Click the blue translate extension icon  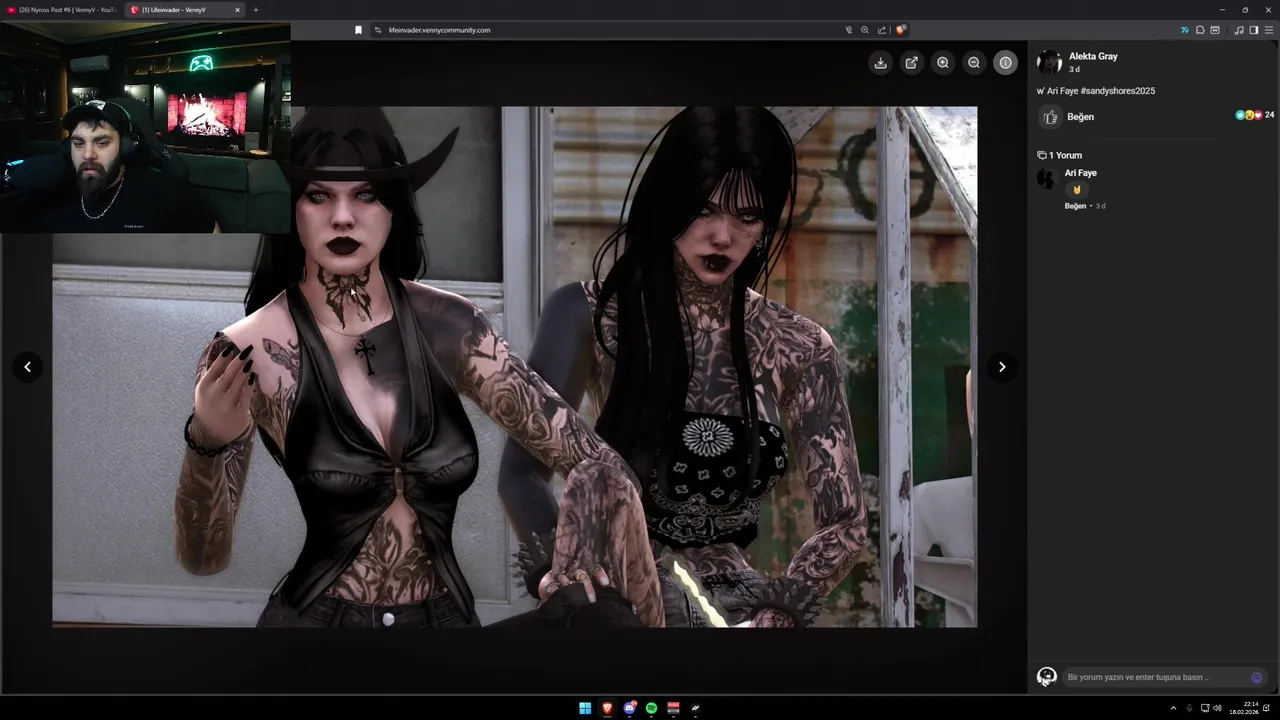(x=1185, y=30)
